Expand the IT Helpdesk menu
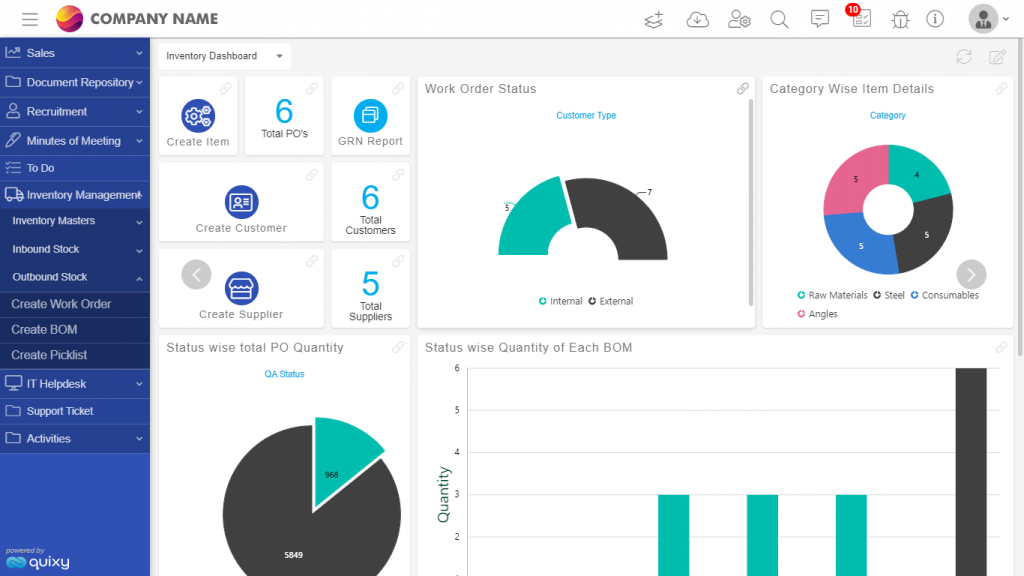 pyautogui.click(x=74, y=384)
